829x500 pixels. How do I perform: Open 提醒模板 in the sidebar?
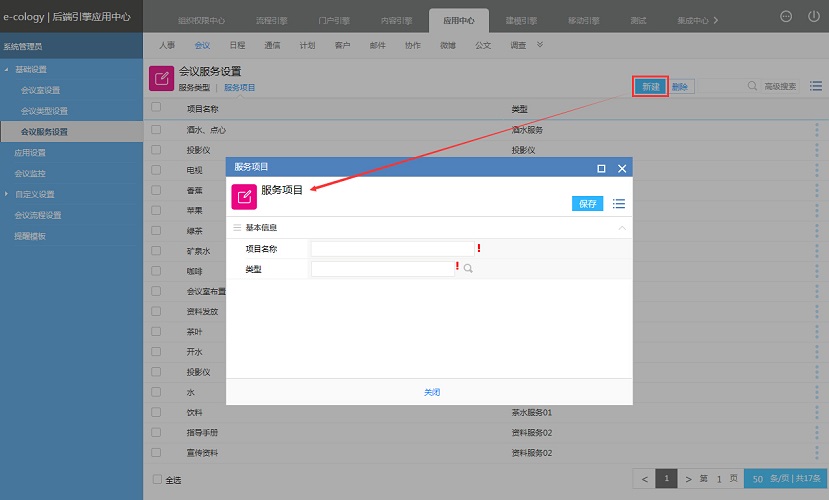(30, 236)
